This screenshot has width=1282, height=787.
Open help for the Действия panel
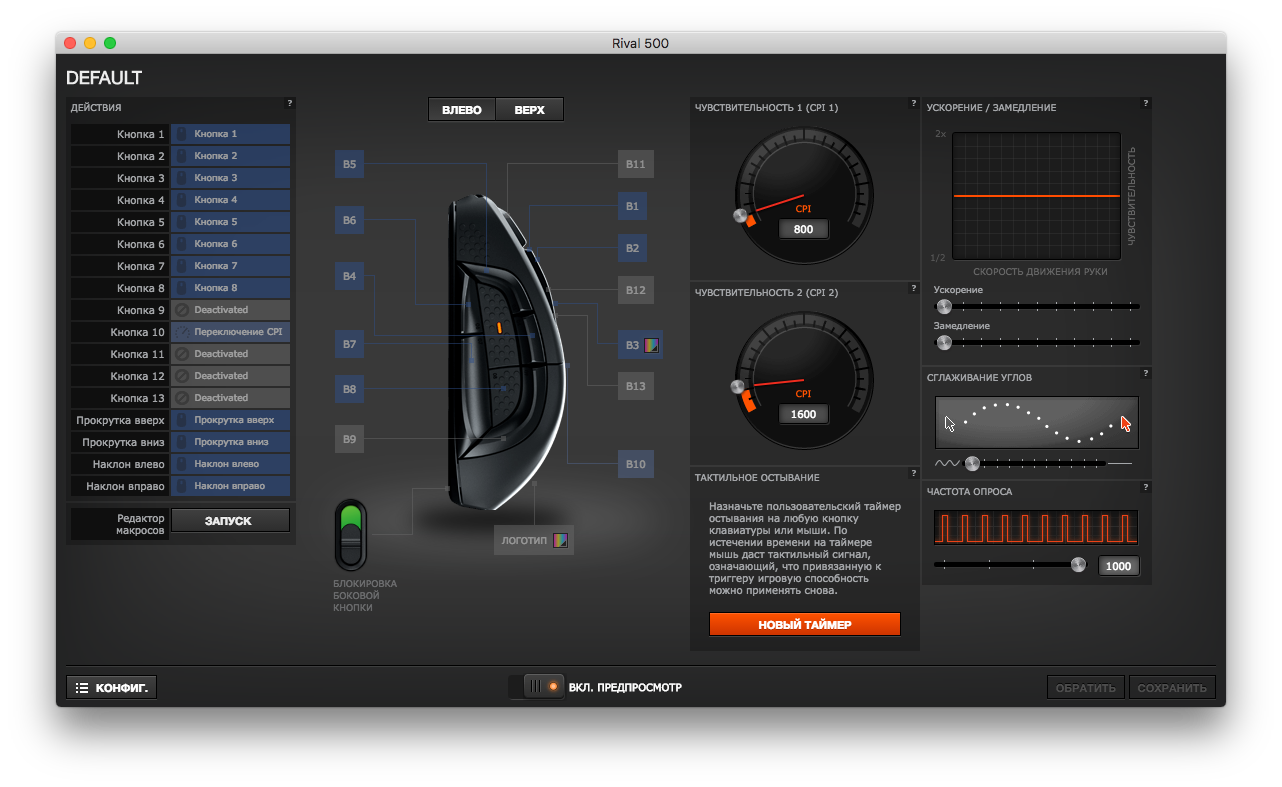point(290,103)
